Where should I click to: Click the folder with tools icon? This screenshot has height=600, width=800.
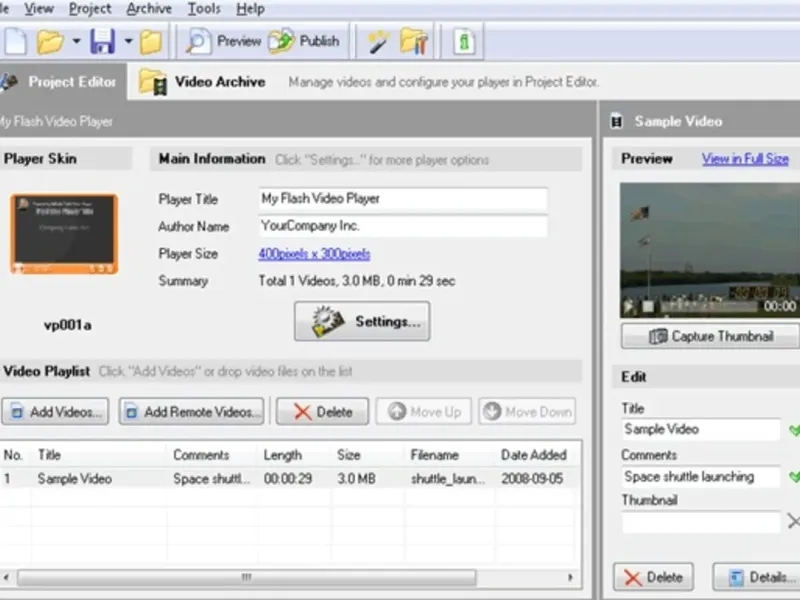click(x=414, y=41)
